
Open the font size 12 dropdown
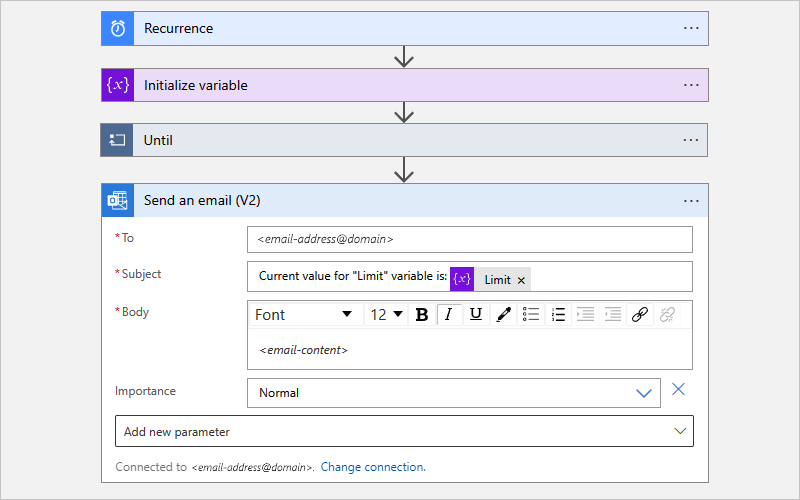click(387, 314)
